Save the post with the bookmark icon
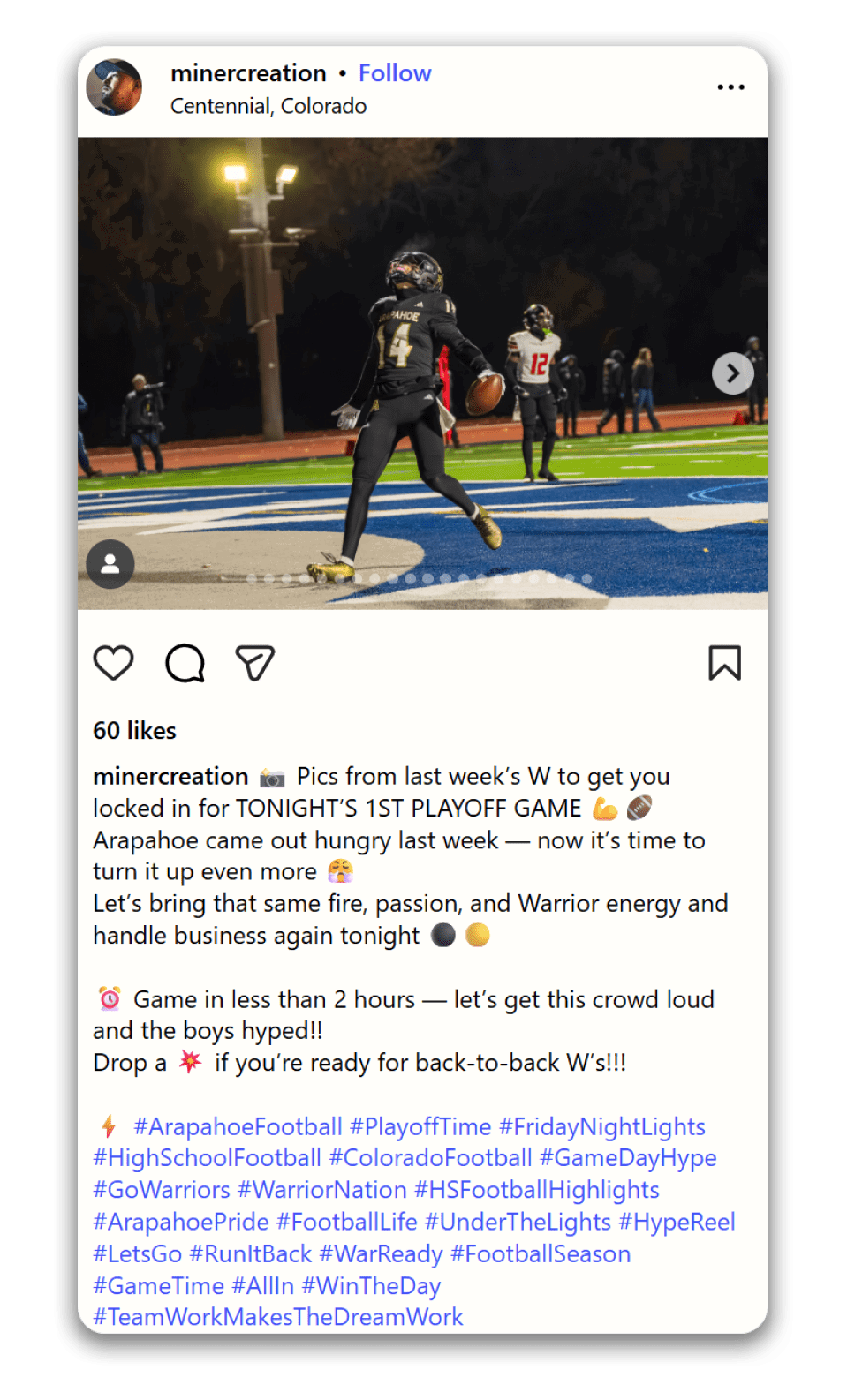This screenshot has height=1400, width=847. coord(724,663)
